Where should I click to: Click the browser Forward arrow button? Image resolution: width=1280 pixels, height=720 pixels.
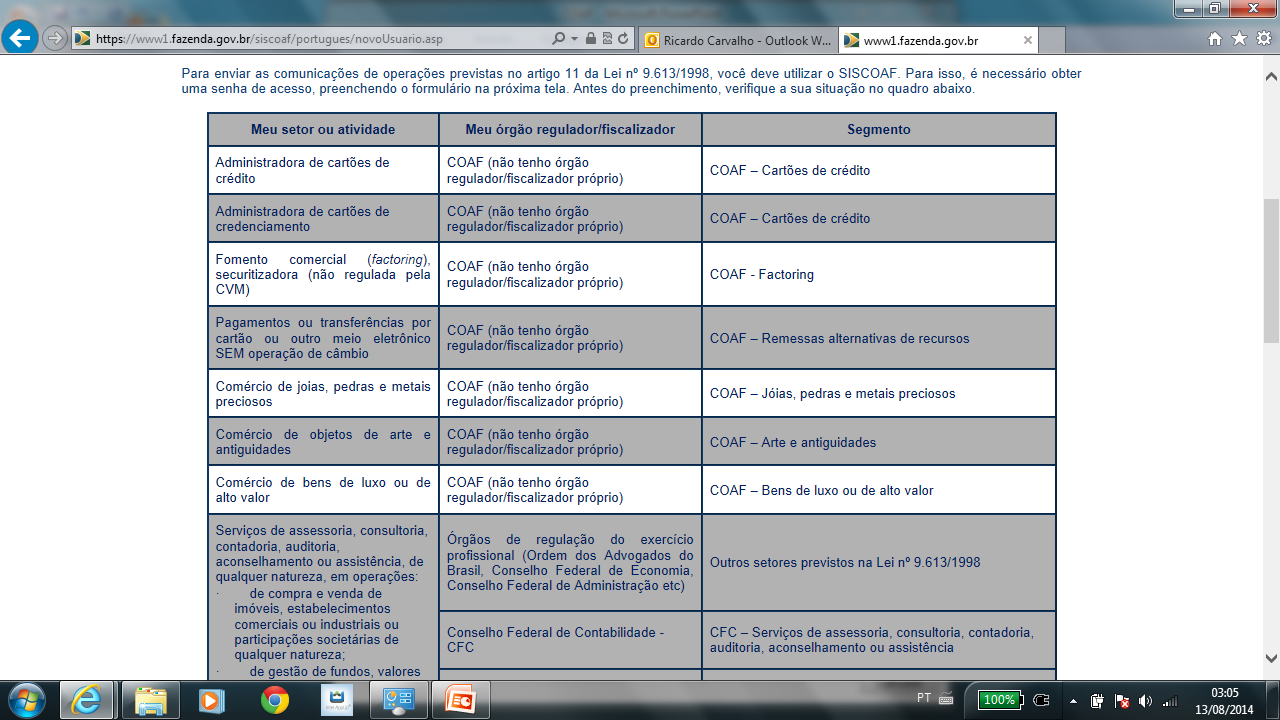pyautogui.click(x=55, y=39)
